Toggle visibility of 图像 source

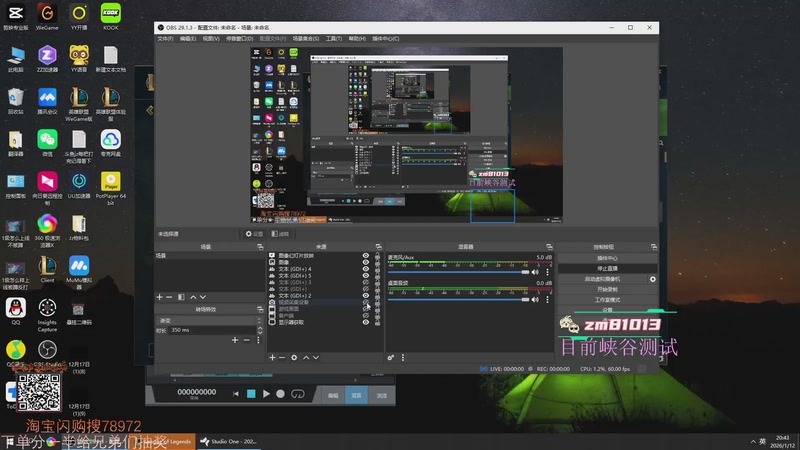pyautogui.click(x=366, y=262)
